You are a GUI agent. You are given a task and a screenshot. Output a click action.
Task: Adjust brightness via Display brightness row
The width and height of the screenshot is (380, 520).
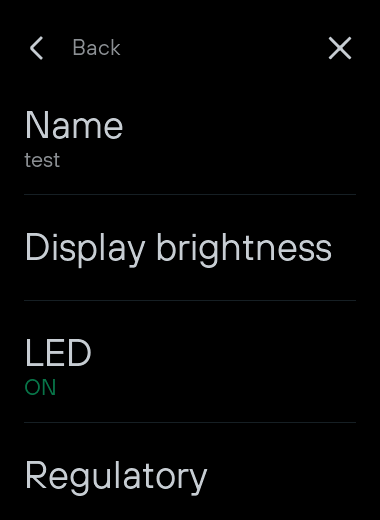coord(190,247)
